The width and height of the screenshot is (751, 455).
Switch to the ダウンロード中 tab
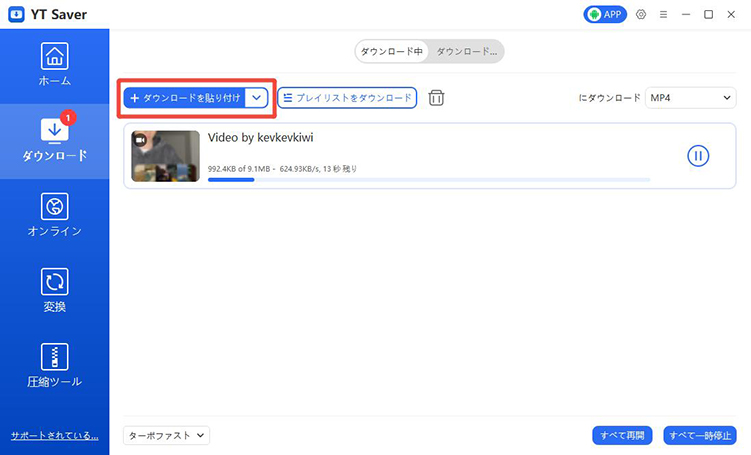pos(392,51)
